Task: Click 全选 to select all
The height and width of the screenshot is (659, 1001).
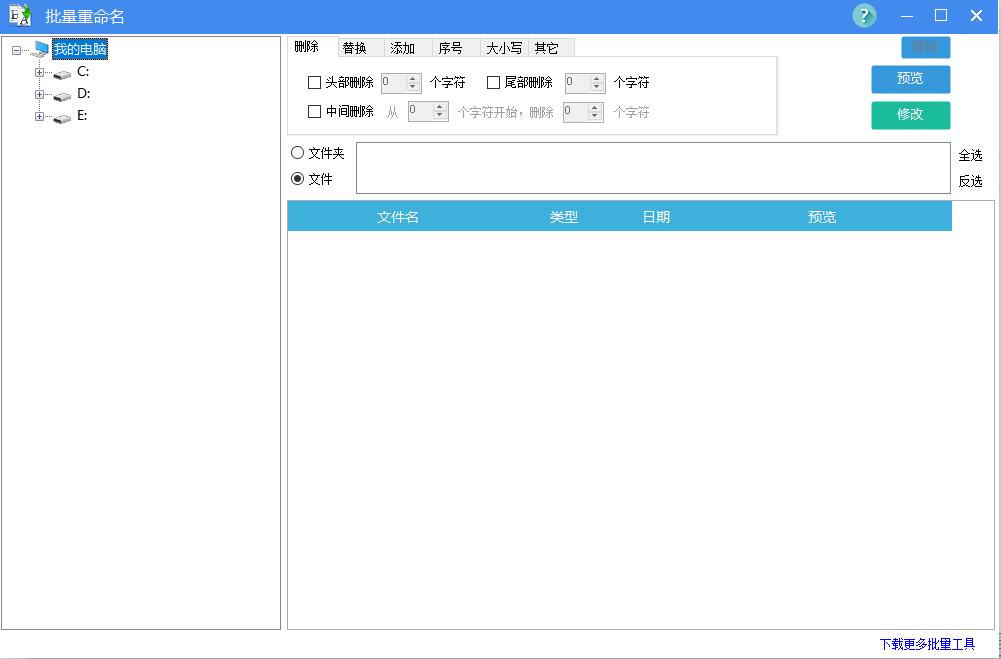Action: (970, 155)
